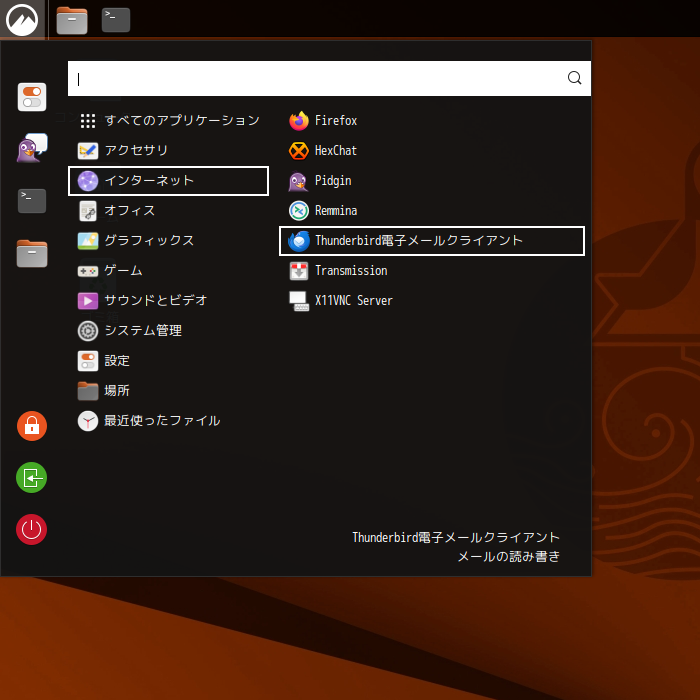Open Pidgin chat icon in menu sidebar

32,148
